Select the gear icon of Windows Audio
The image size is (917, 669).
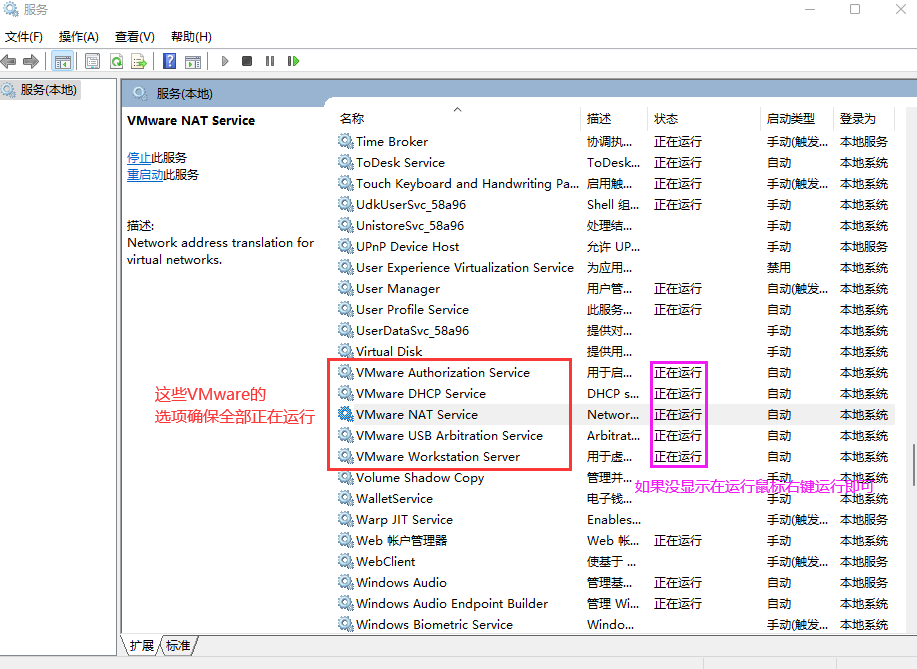pos(346,582)
